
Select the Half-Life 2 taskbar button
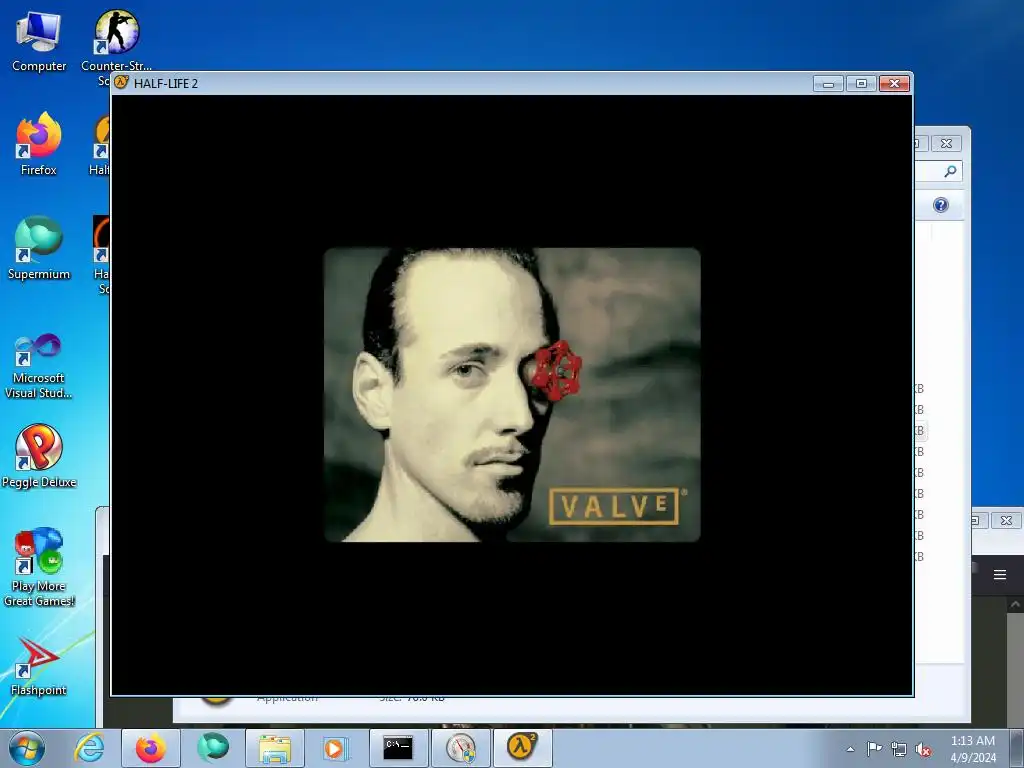tap(522, 748)
